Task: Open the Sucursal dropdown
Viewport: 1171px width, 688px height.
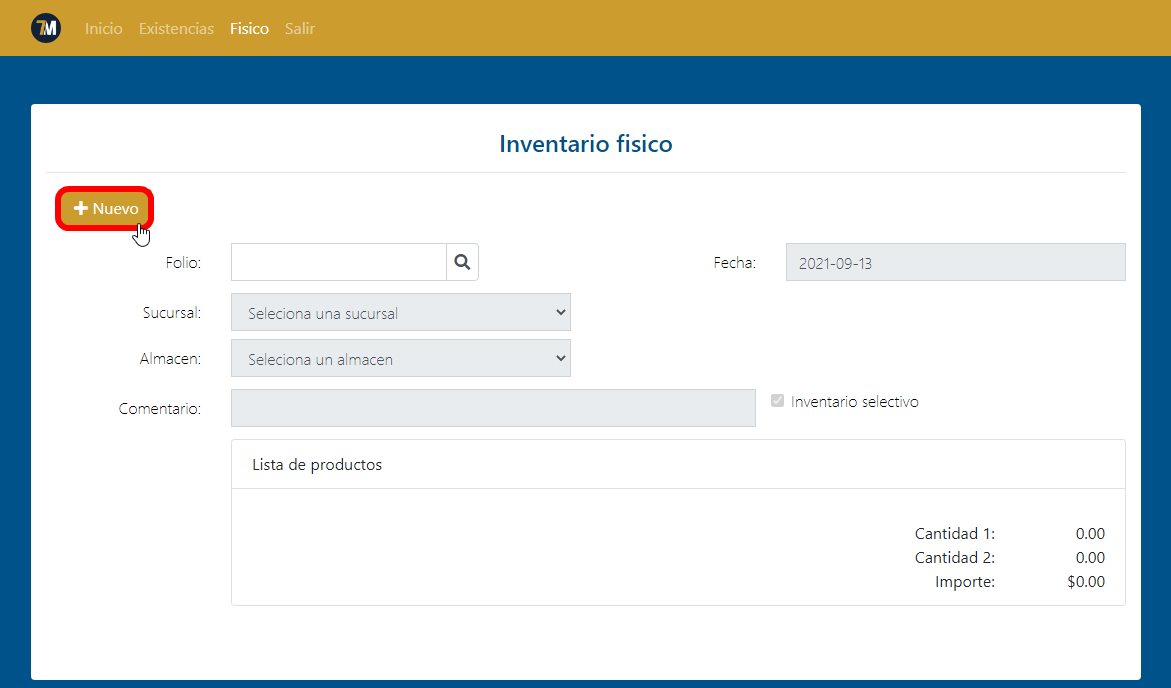Action: click(x=400, y=312)
